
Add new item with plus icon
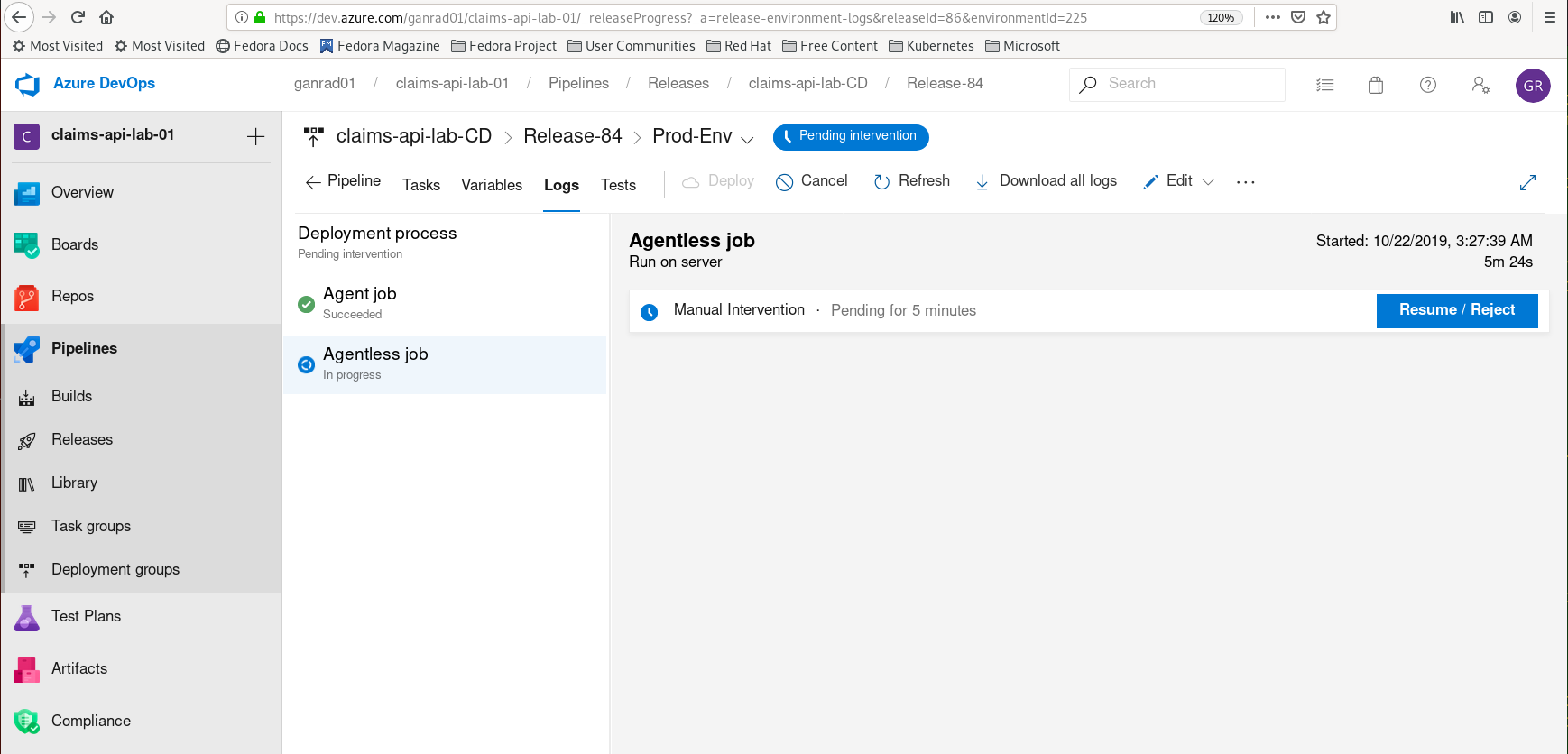pos(255,136)
